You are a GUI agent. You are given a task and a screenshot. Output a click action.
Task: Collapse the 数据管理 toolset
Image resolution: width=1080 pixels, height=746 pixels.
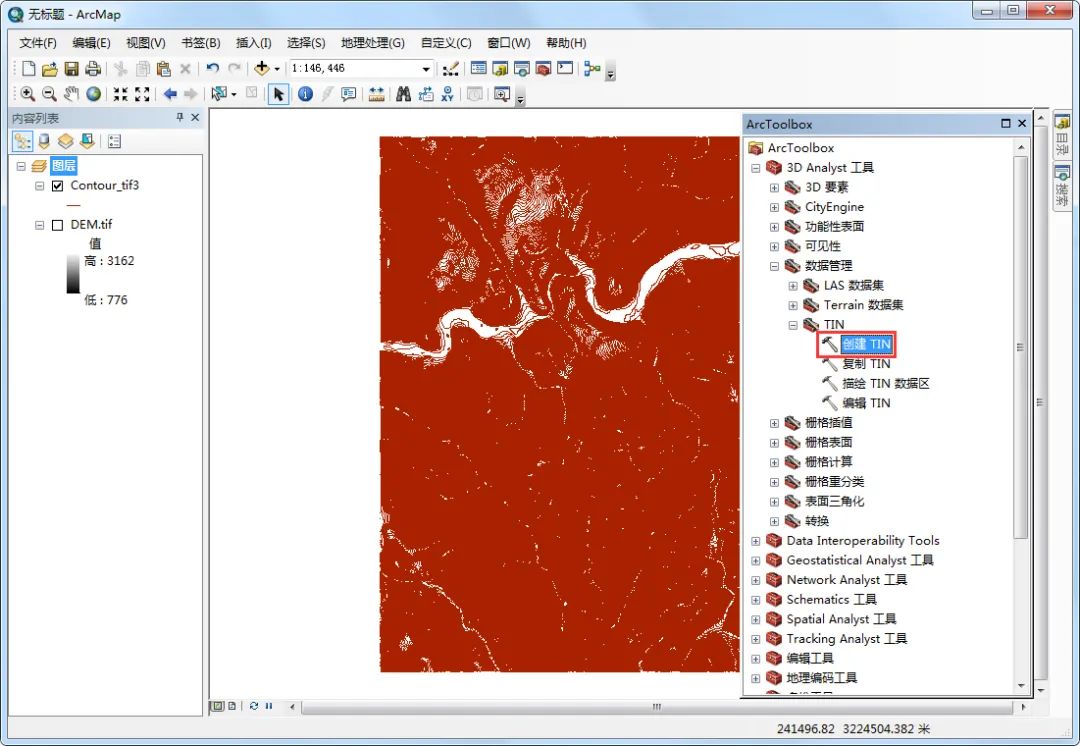[774, 266]
